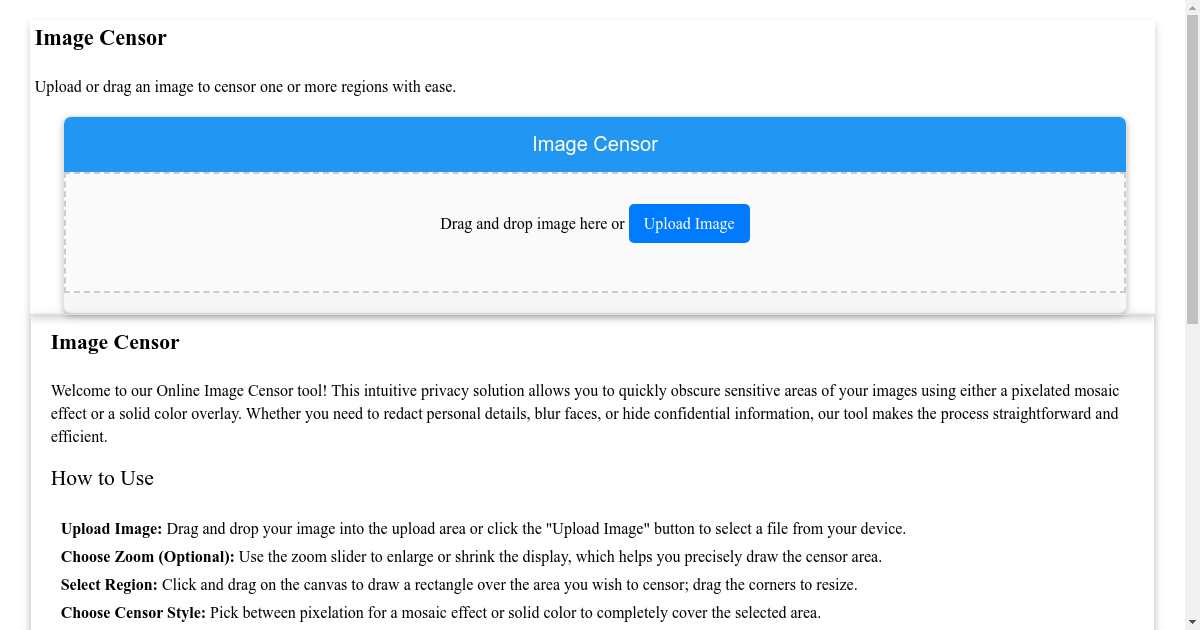Click the subtitle about censoring regions with ease
This screenshot has width=1200, height=630.
click(246, 87)
